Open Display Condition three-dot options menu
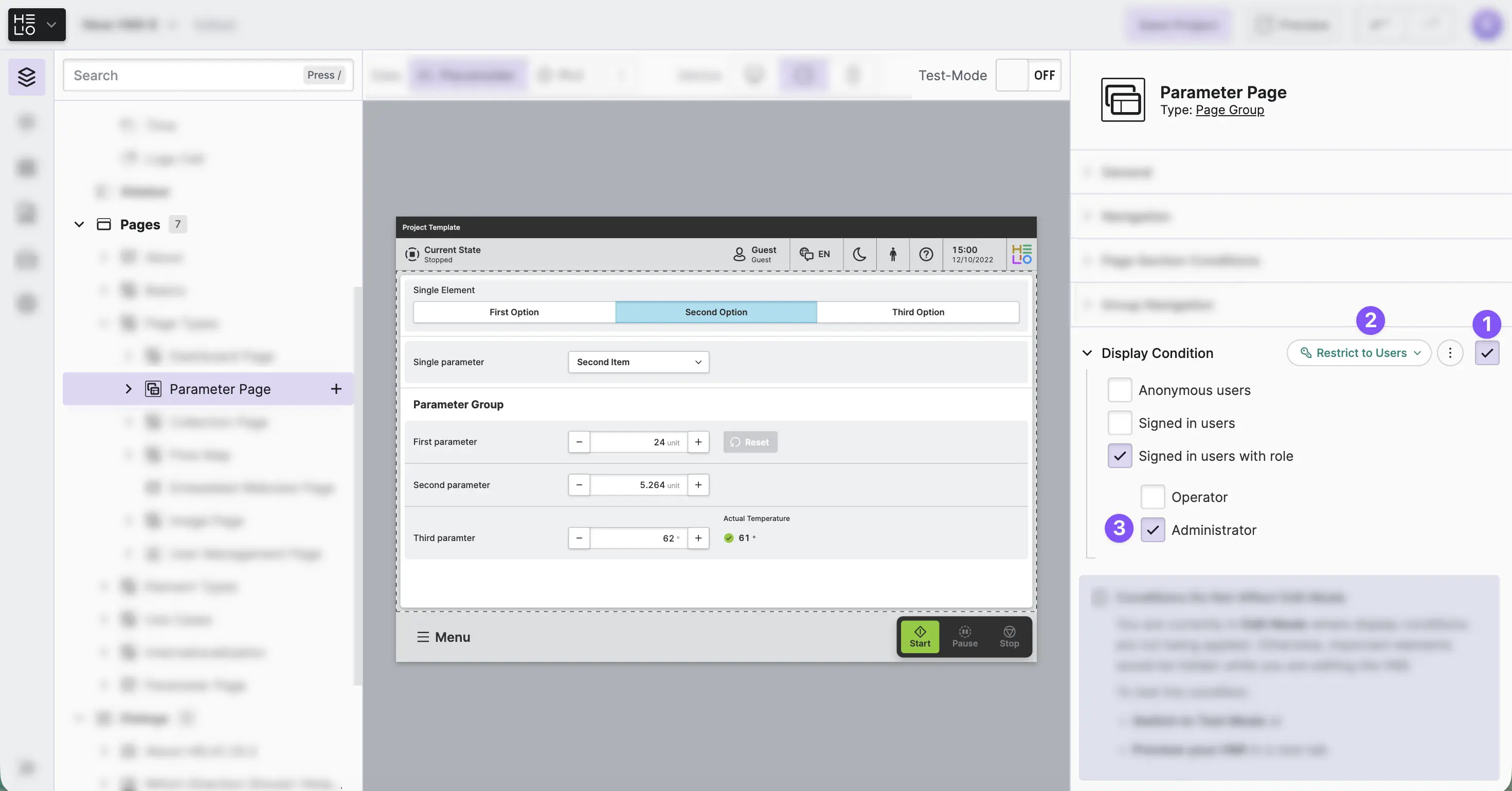This screenshot has height=791, width=1512. (x=1450, y=353)
